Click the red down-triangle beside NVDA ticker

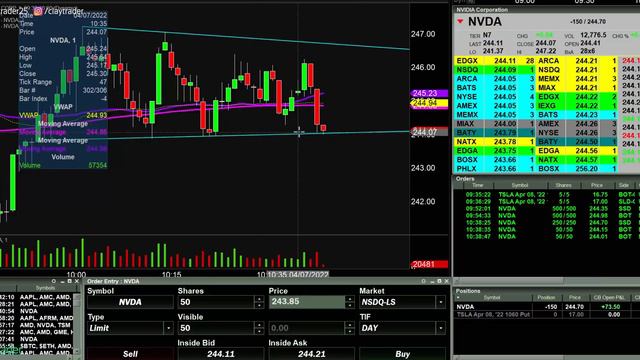[x=460, y=21]
